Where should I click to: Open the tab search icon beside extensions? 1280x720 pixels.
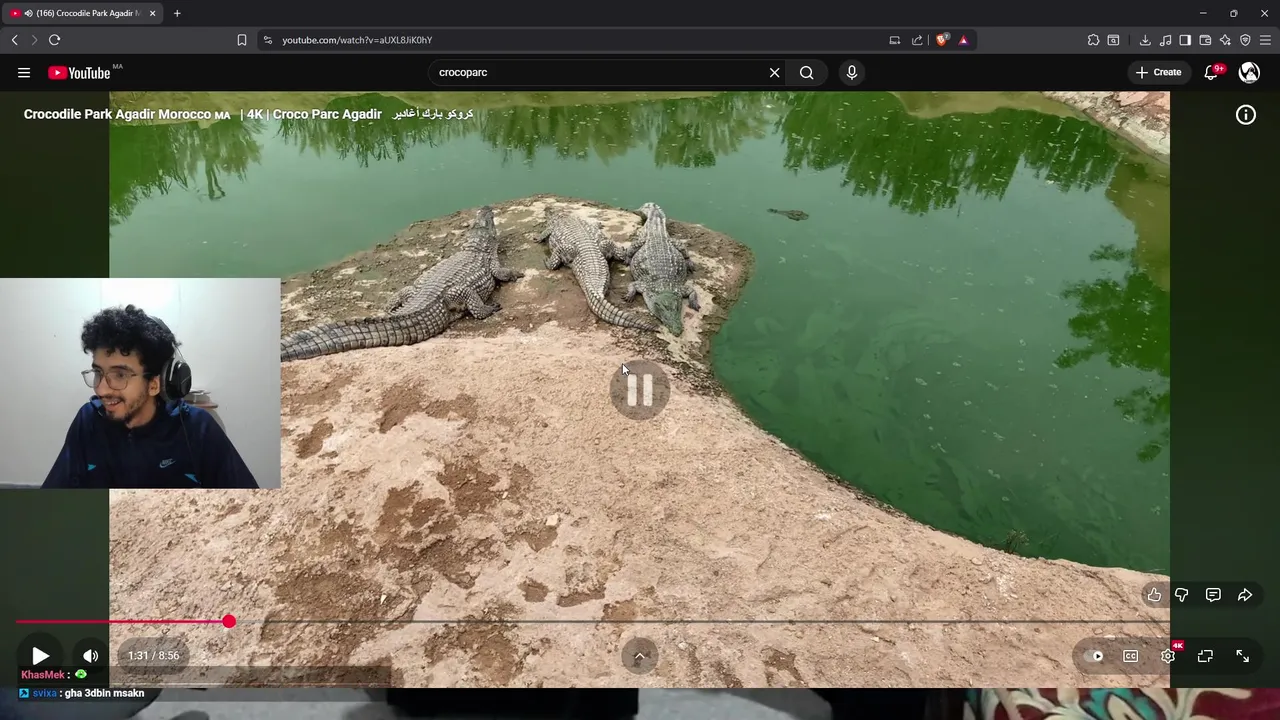pos(1113,40)
